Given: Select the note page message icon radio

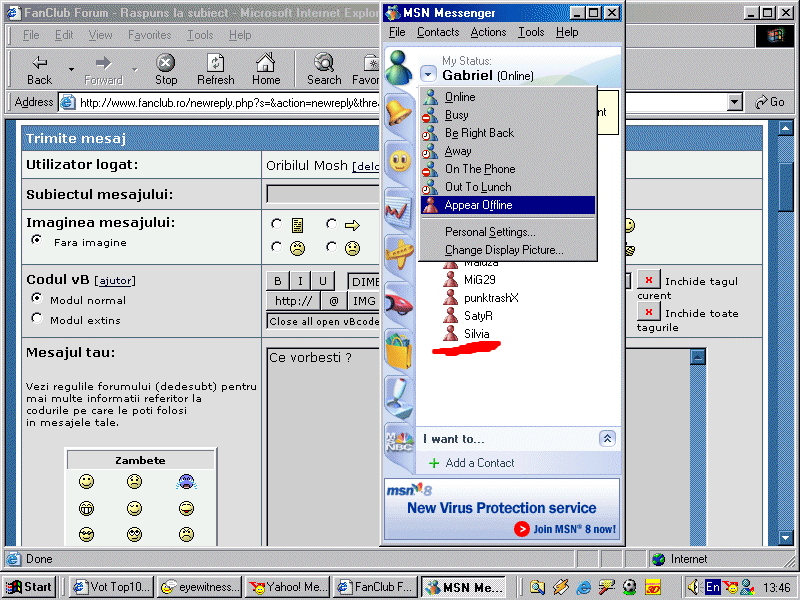Looking at the screenshot, I should 277,223.
